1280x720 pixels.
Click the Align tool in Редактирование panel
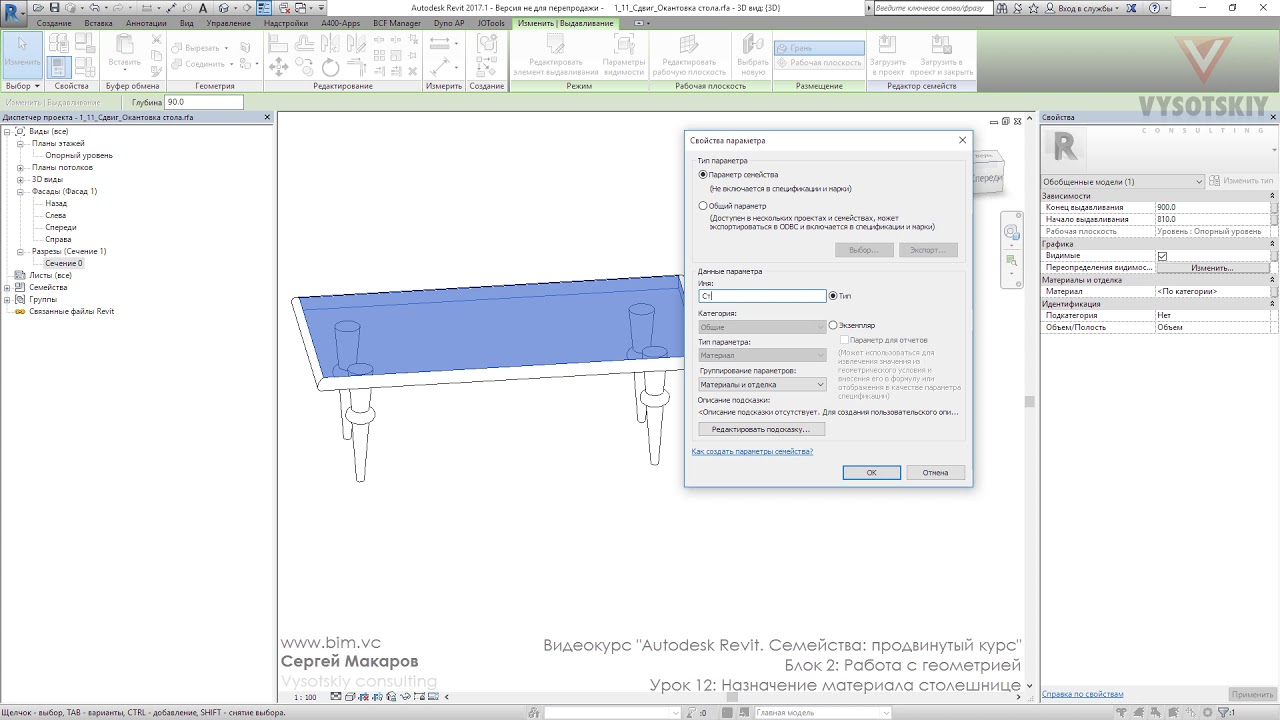coord(279,44)
